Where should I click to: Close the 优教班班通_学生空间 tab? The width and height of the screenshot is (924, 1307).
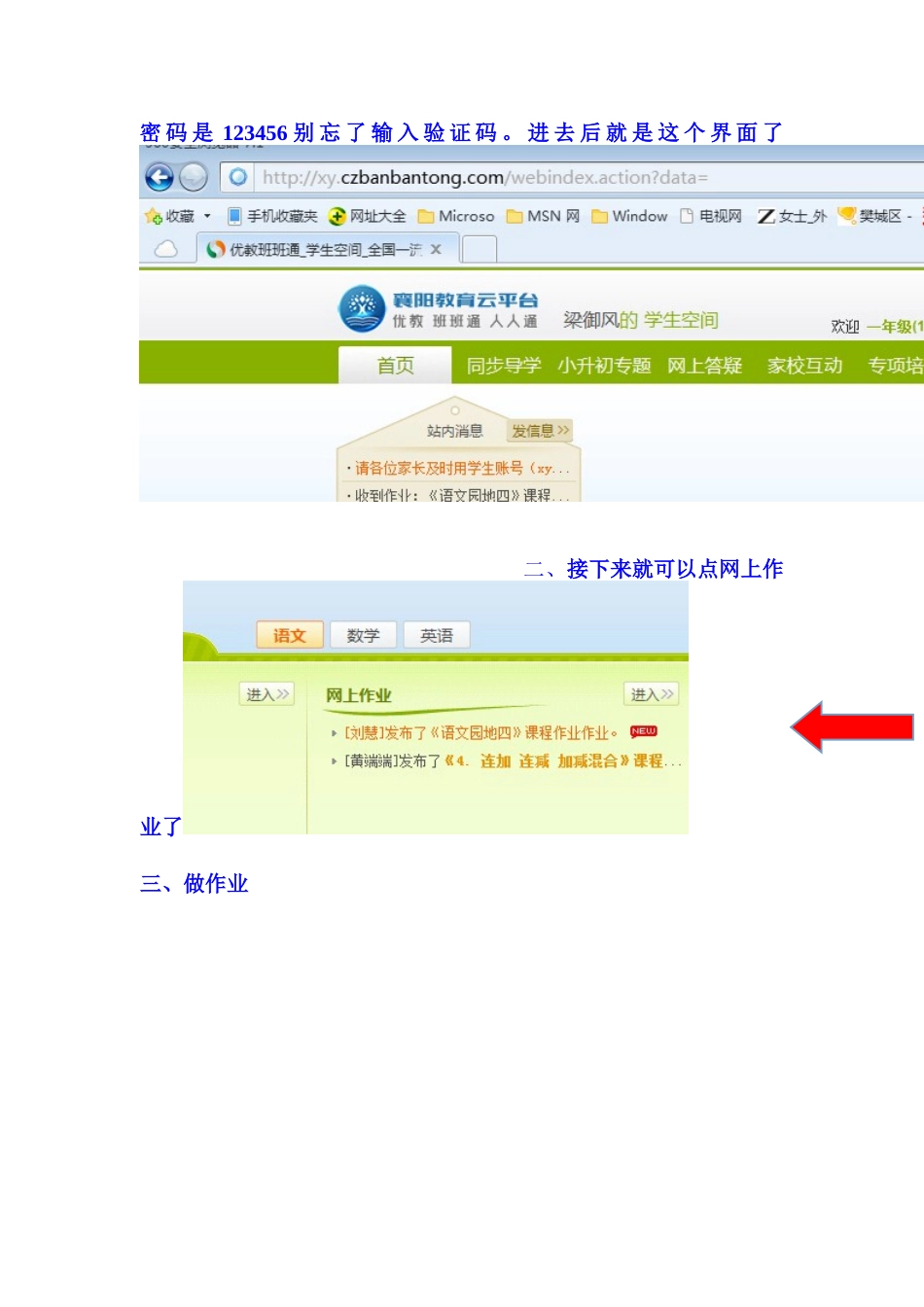pos(436,250)
